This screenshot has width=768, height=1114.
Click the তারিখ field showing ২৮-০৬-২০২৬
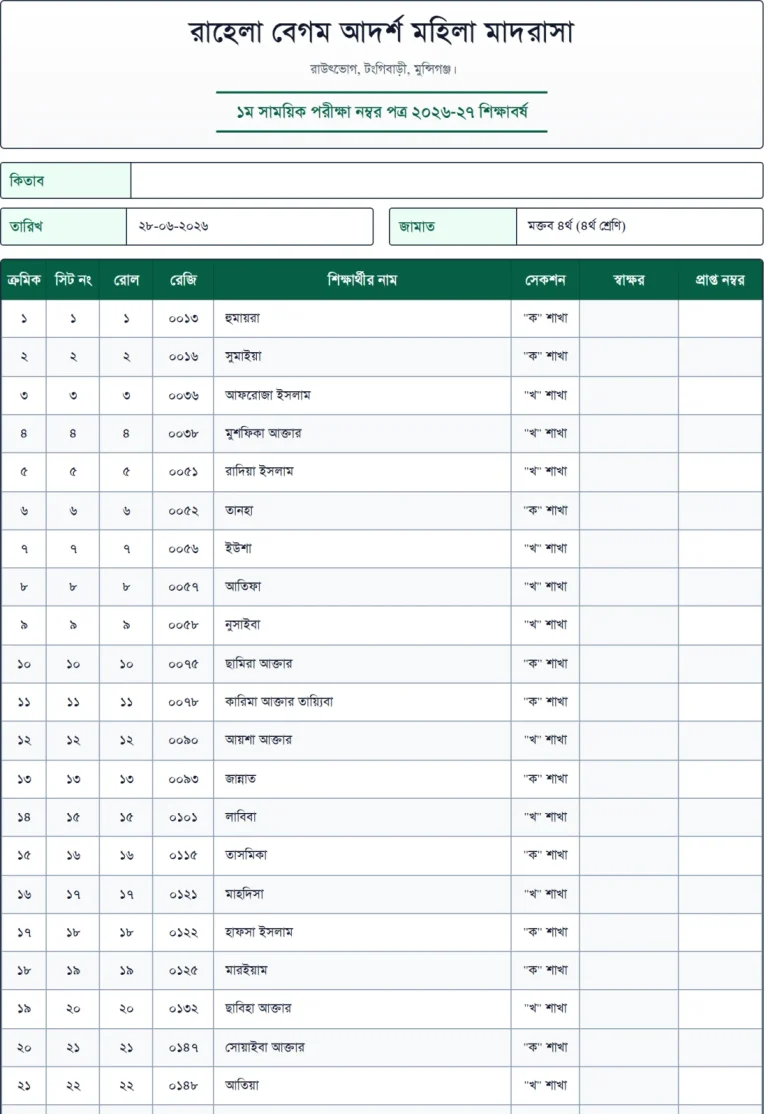(x=249, y=227)
